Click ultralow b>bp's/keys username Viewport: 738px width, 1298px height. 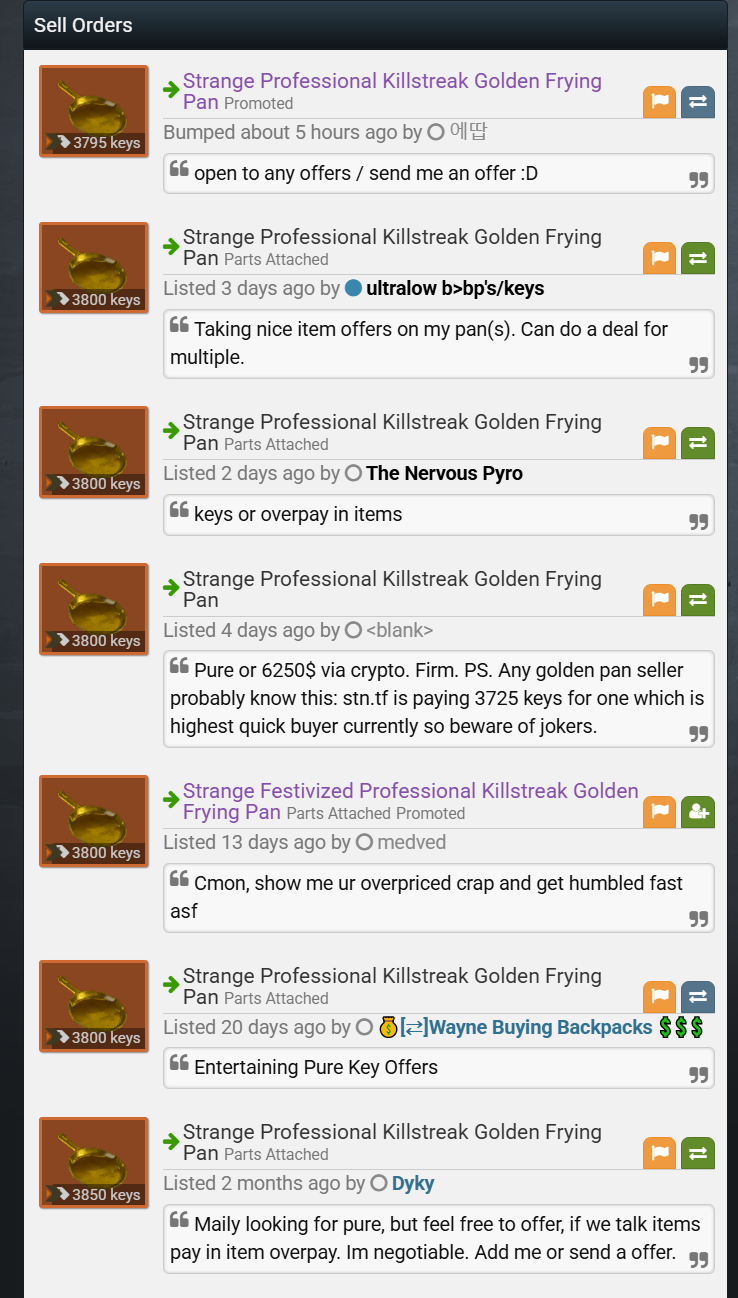(x=455, y=288)
